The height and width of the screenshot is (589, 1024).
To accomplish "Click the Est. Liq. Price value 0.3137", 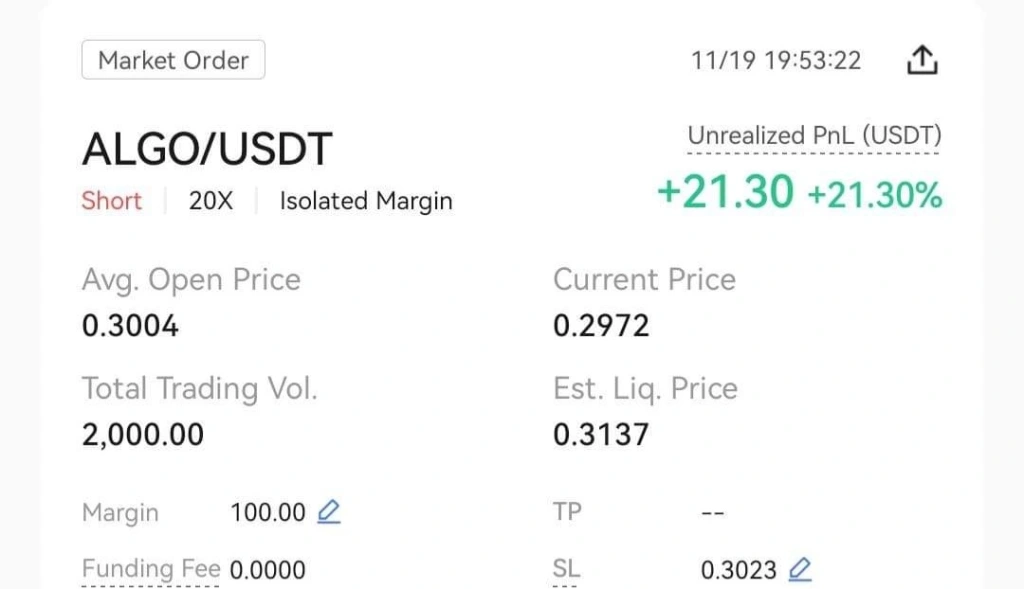I will point(601,435).
